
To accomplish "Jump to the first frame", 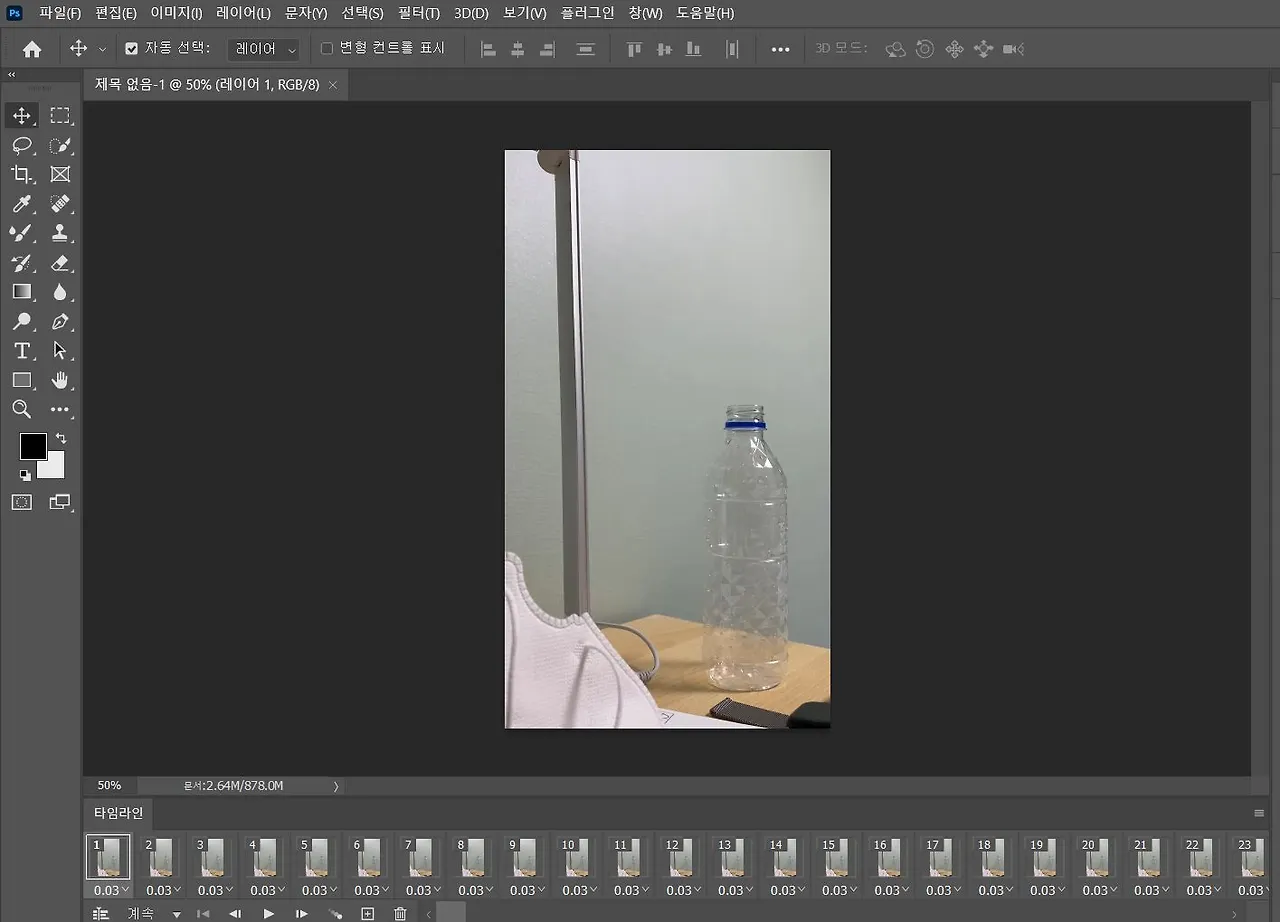I will [x=203, y=914].
